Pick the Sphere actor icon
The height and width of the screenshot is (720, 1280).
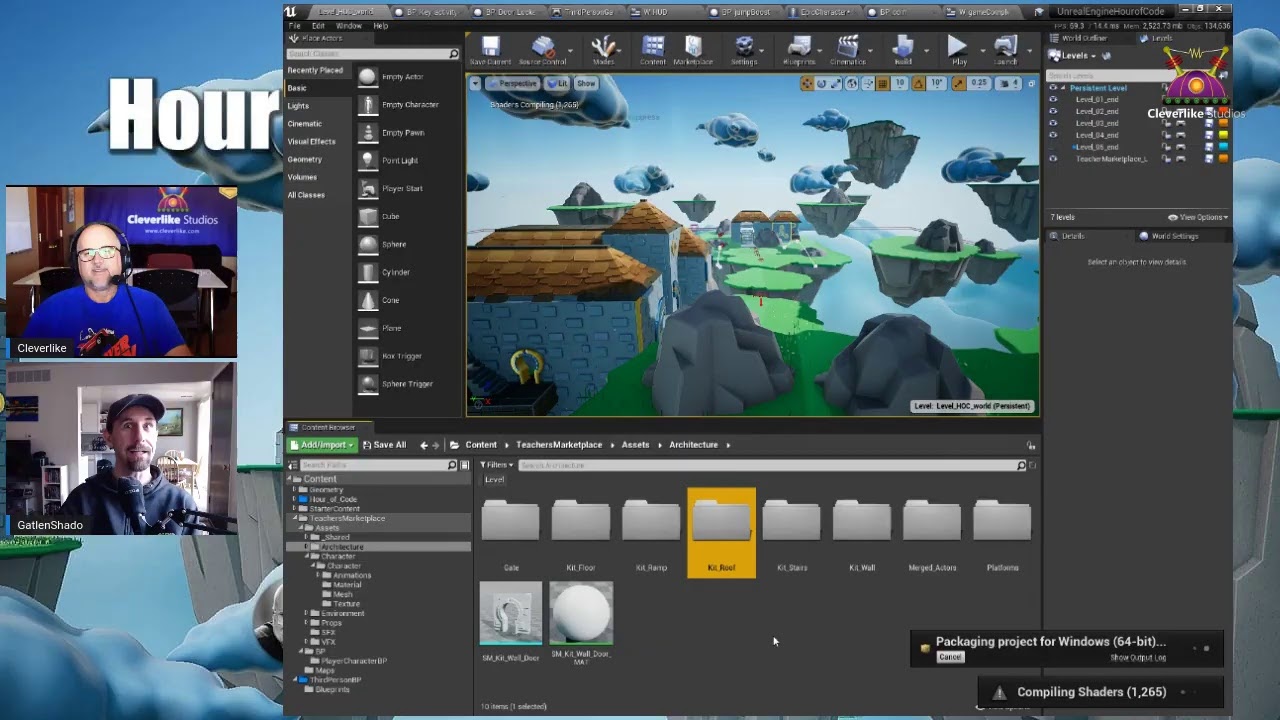(x=368, y=244)
